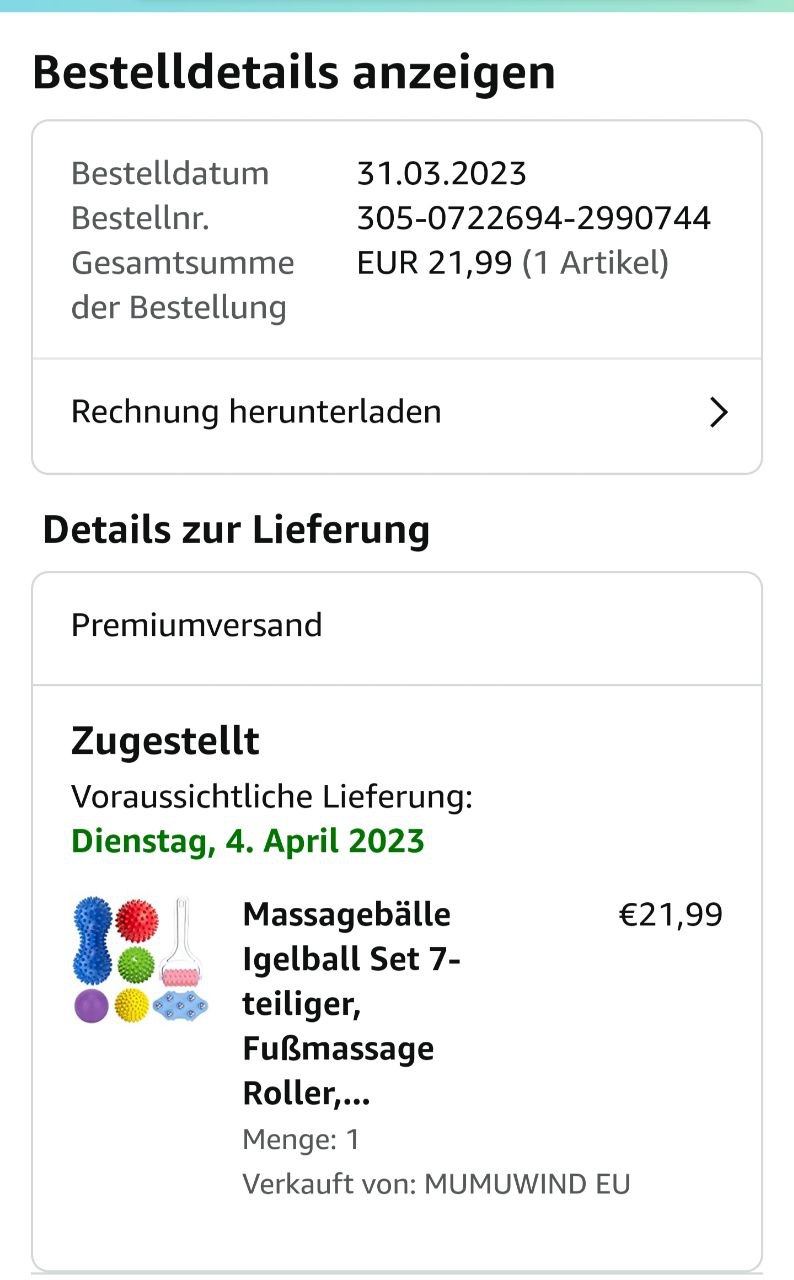Click the Bestelldetails anzeigen heading
Image resolution: width=794 pixels, height=1280 pixels.
coord(293,73)
